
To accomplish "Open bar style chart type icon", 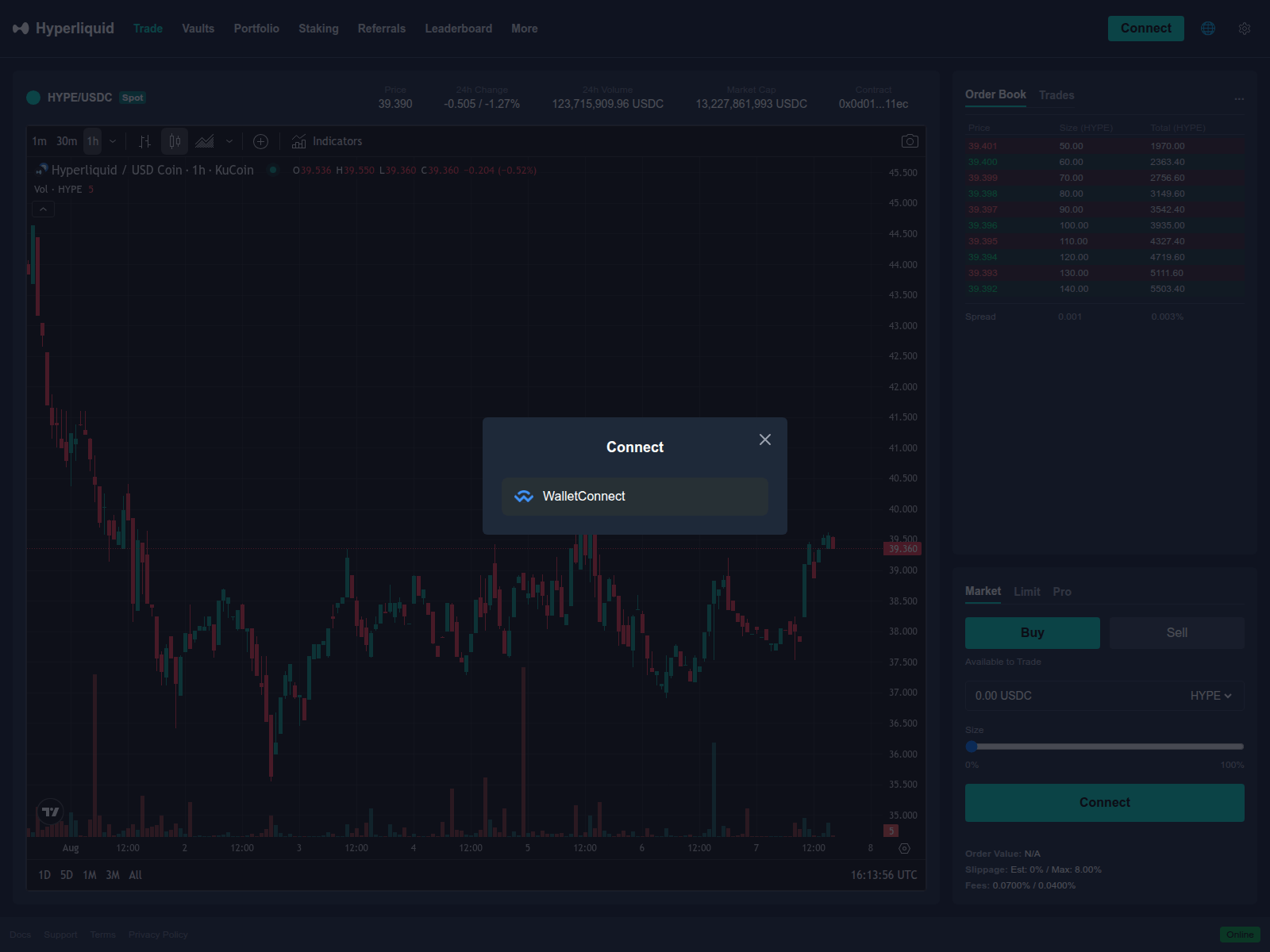I will 144,141.
